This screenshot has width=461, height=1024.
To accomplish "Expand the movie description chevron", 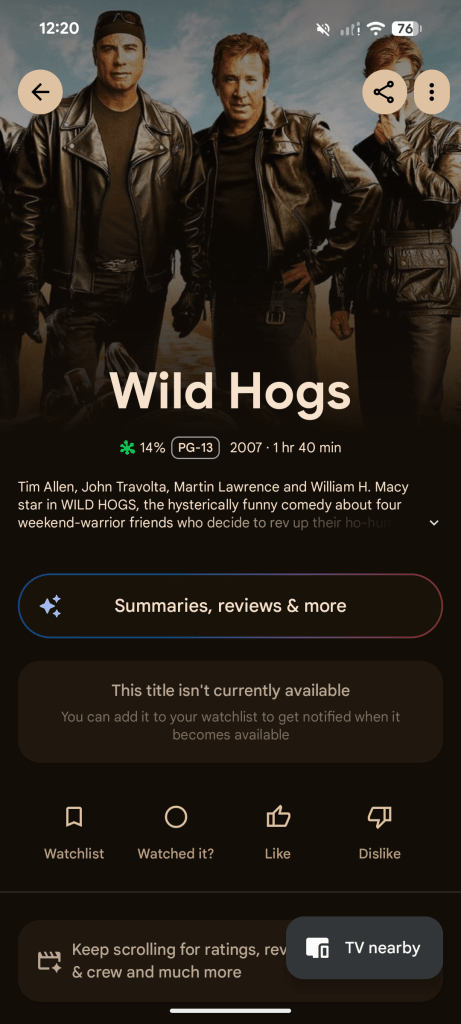I will (x=434, y=523).
